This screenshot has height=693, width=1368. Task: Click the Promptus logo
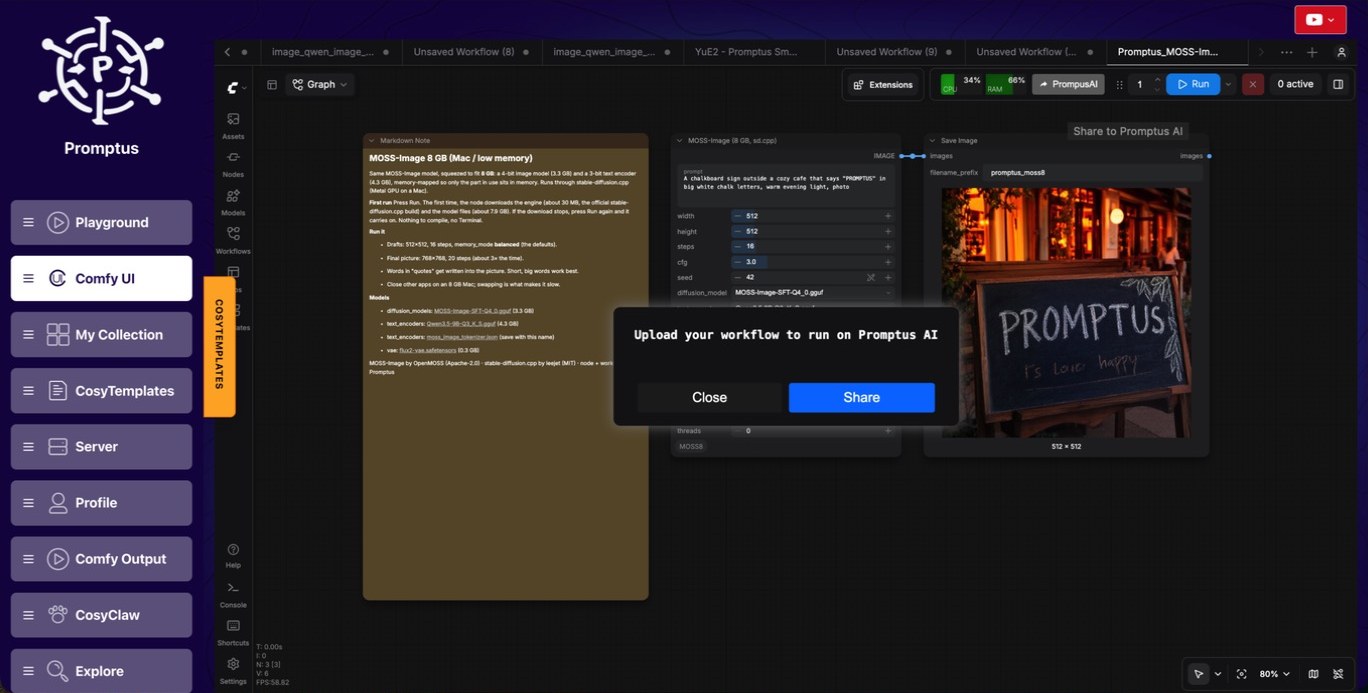point(101,70)
